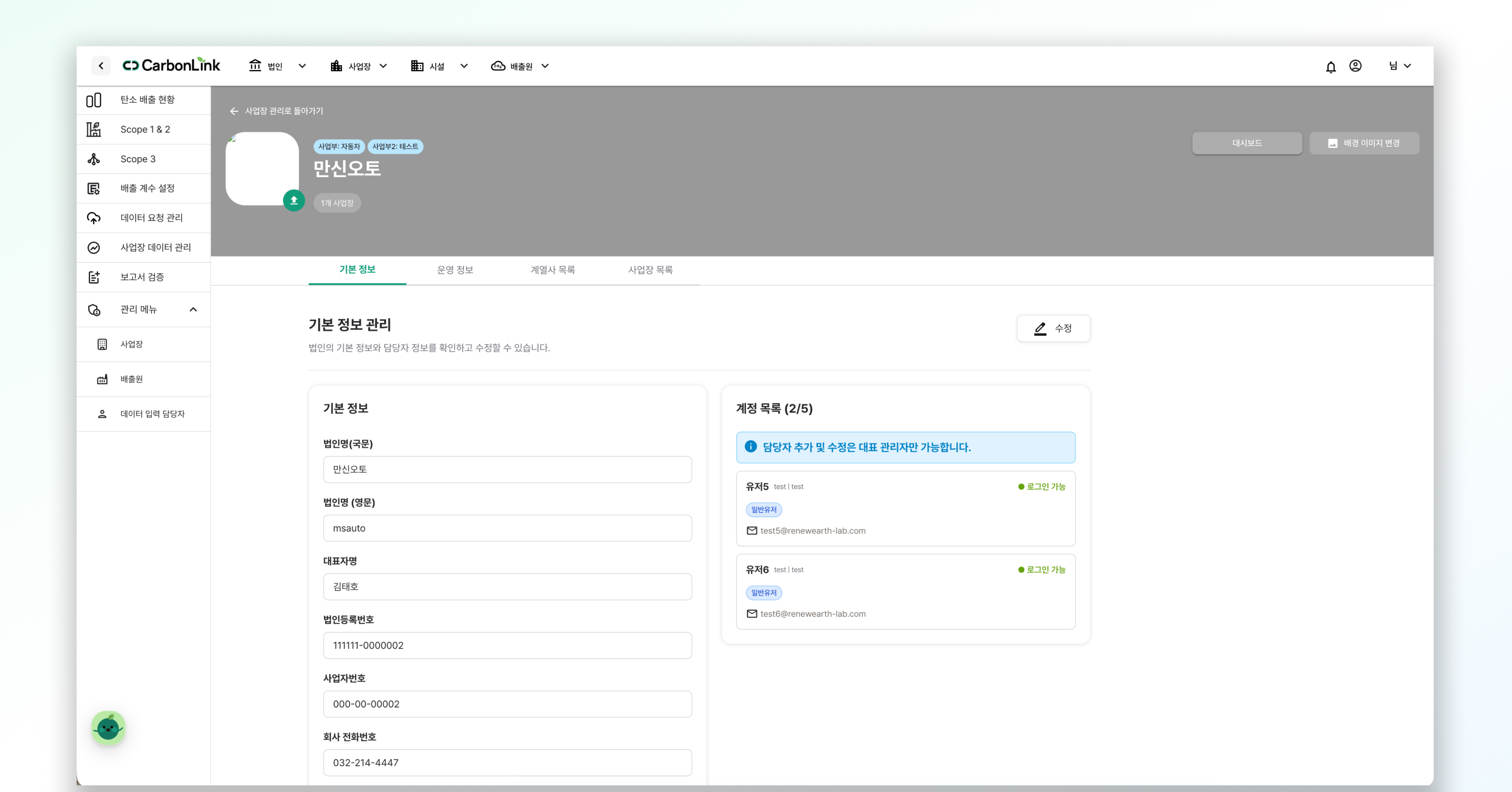Click the 법인 bank building icon
The height and width of the screenshot is (792, 1512).
[255, 66]
